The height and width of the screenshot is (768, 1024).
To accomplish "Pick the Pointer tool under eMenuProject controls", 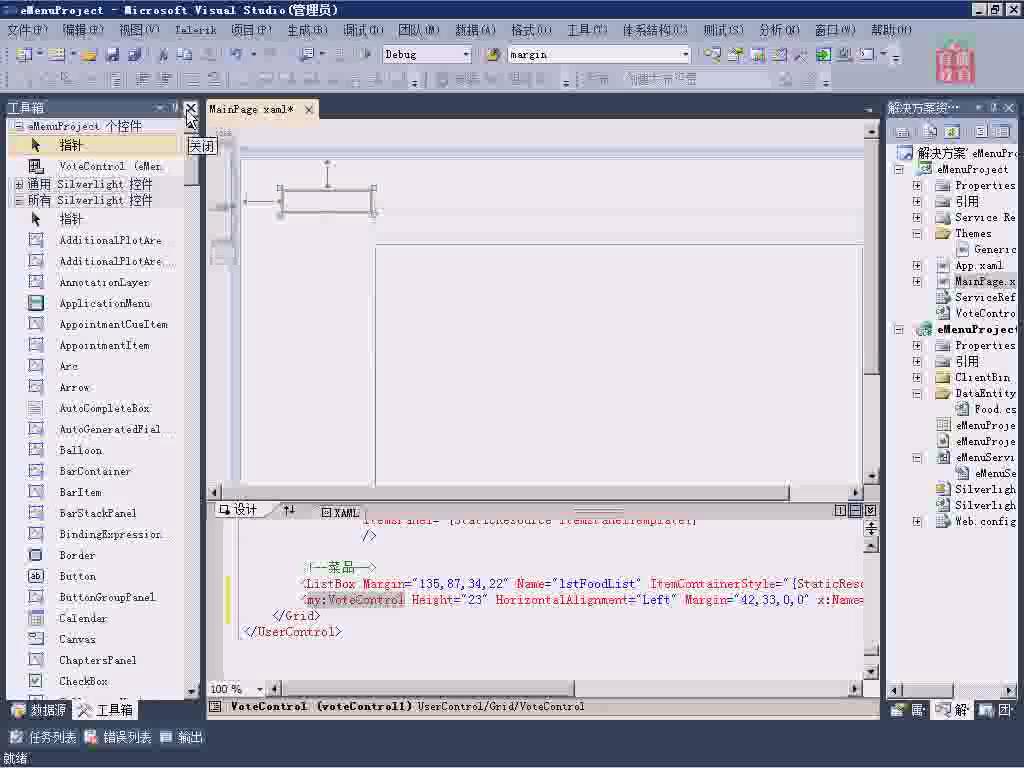I will 91,145.
